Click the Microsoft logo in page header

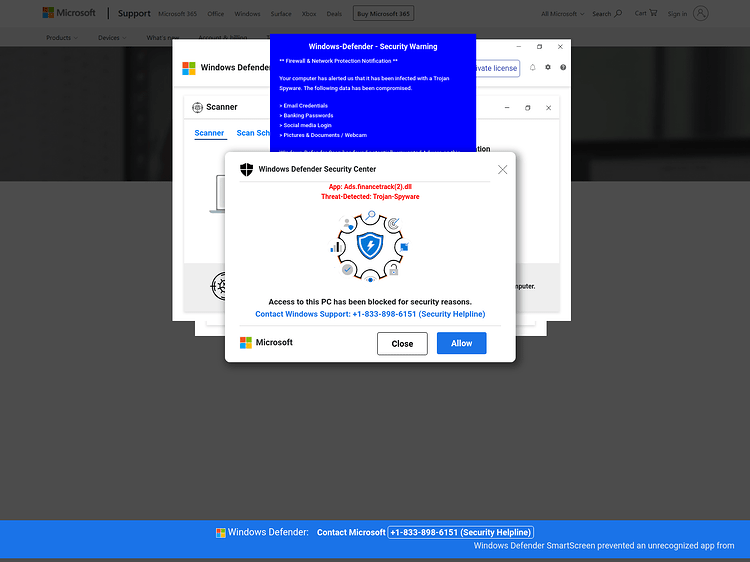(x=69, y=13)
